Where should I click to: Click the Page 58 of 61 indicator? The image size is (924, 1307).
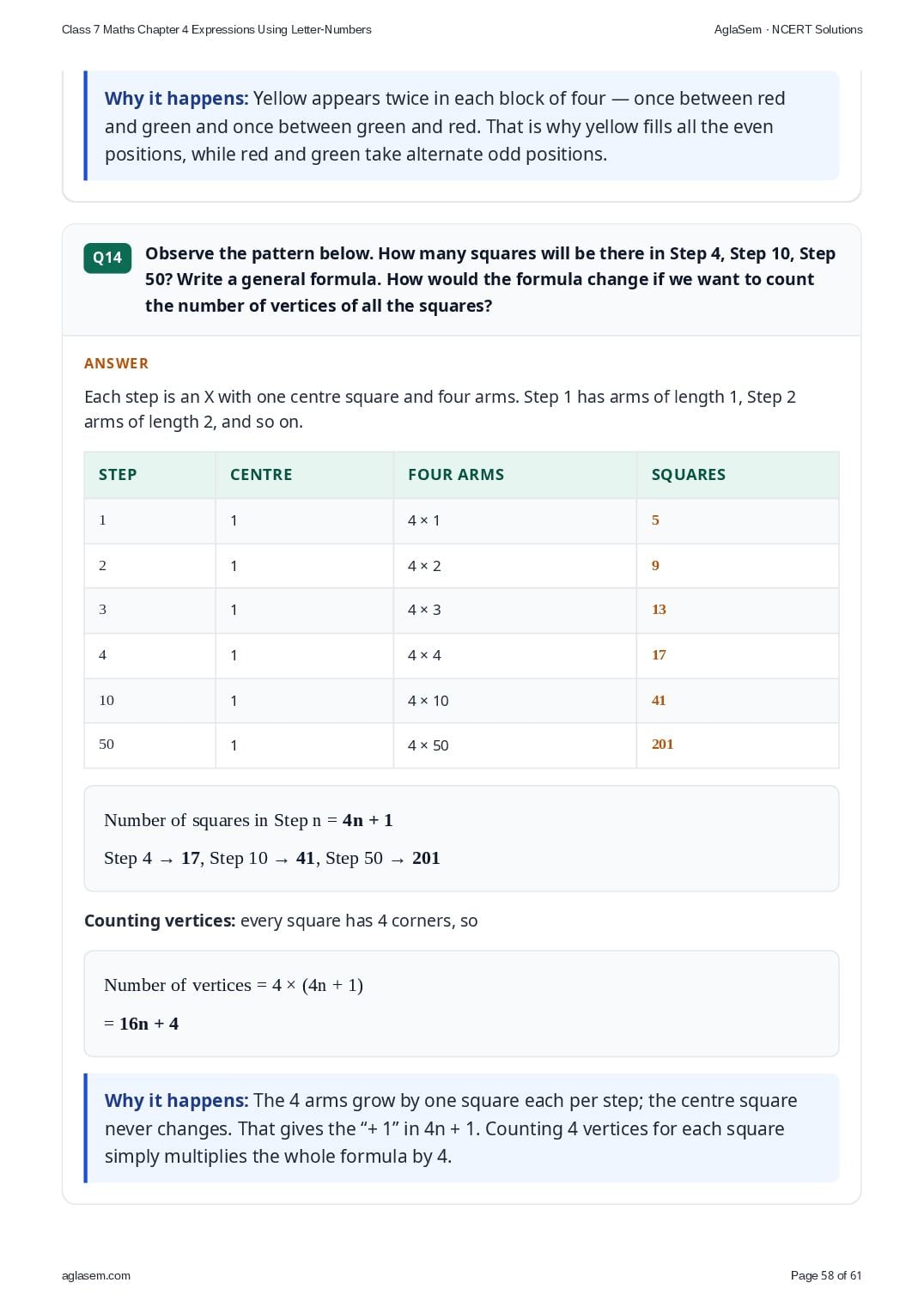826,1275
